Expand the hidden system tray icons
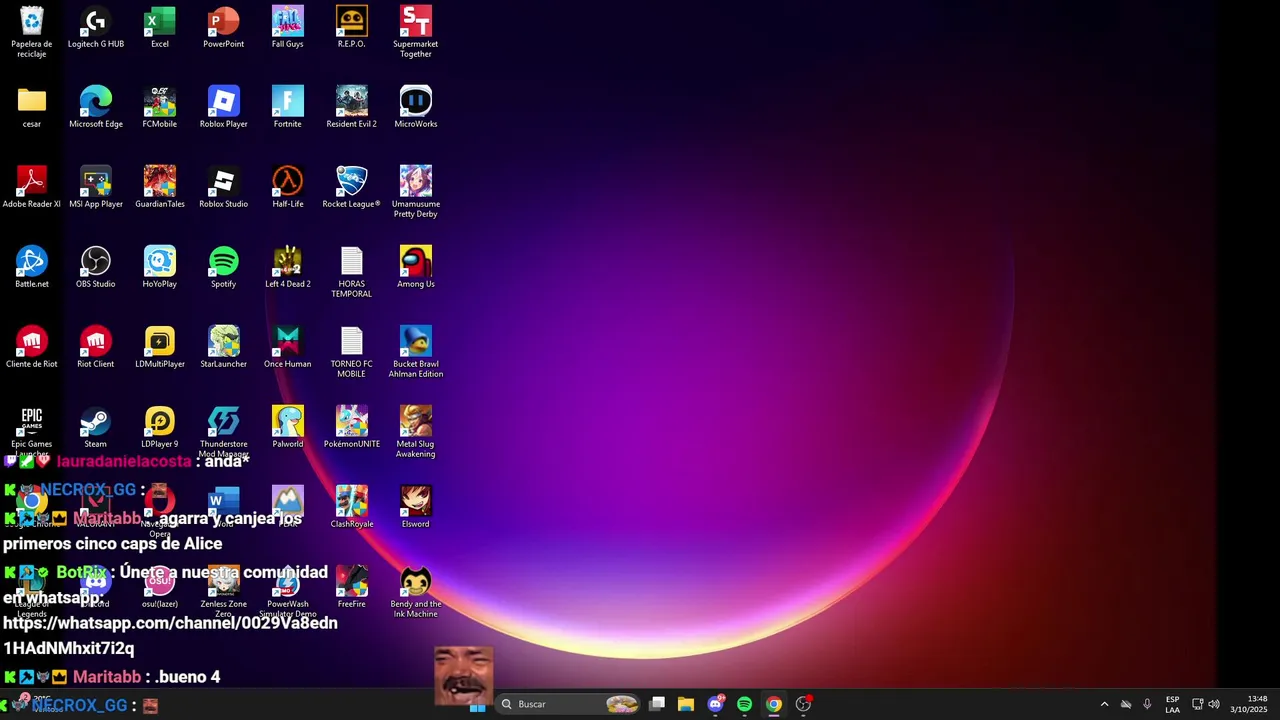The width and height of the screenshot is (1280, 720). [1104, 704]
